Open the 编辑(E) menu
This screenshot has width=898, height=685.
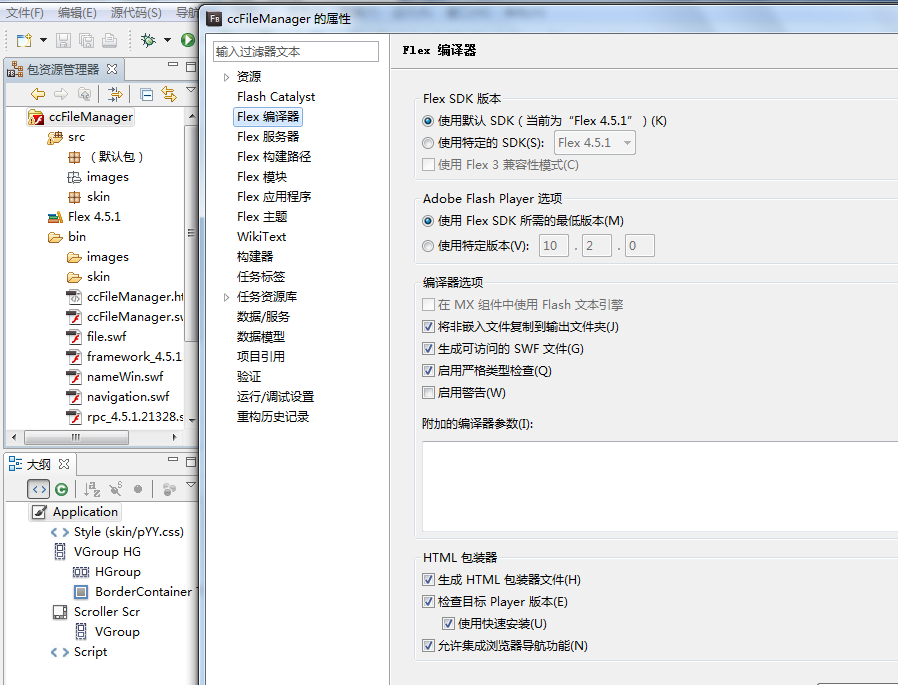(x=77, y=13)
